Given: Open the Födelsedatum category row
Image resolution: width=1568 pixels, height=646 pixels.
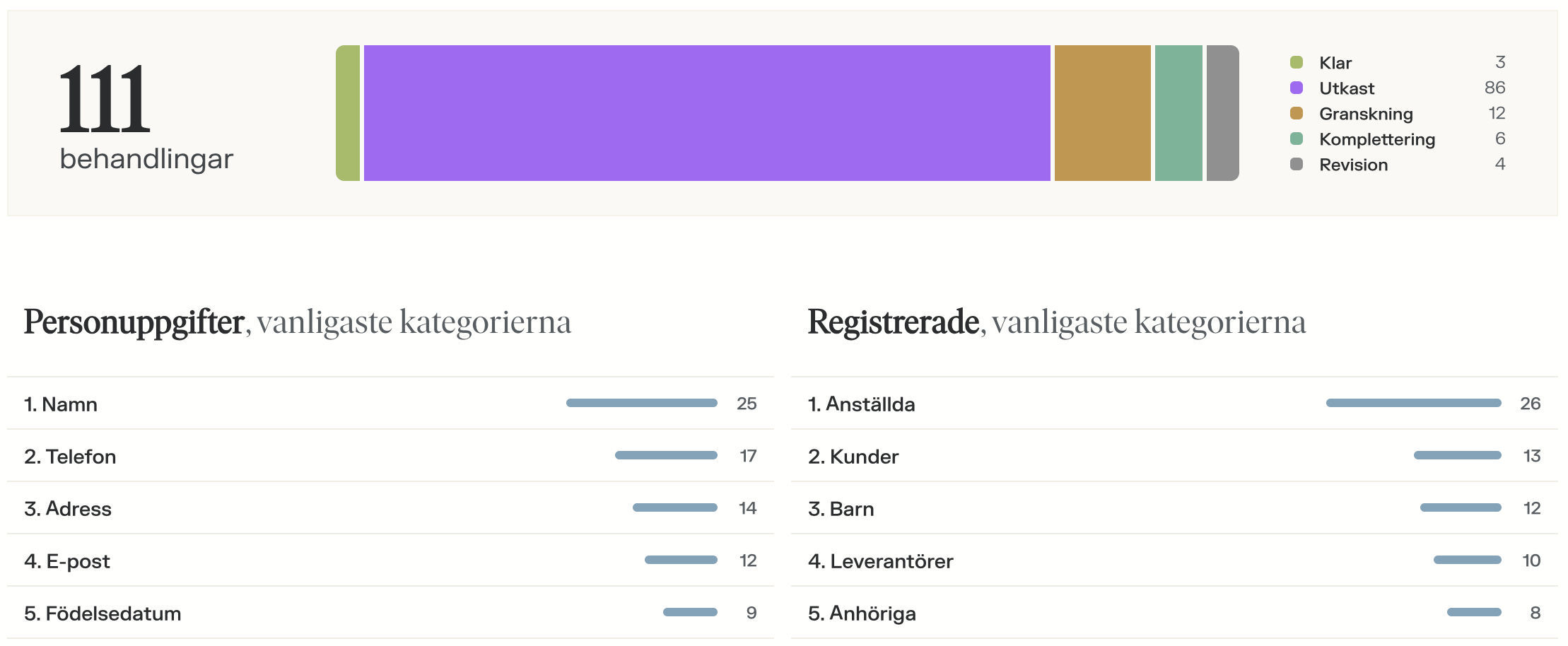Looking at the screenshot, I should coord(390,613).
